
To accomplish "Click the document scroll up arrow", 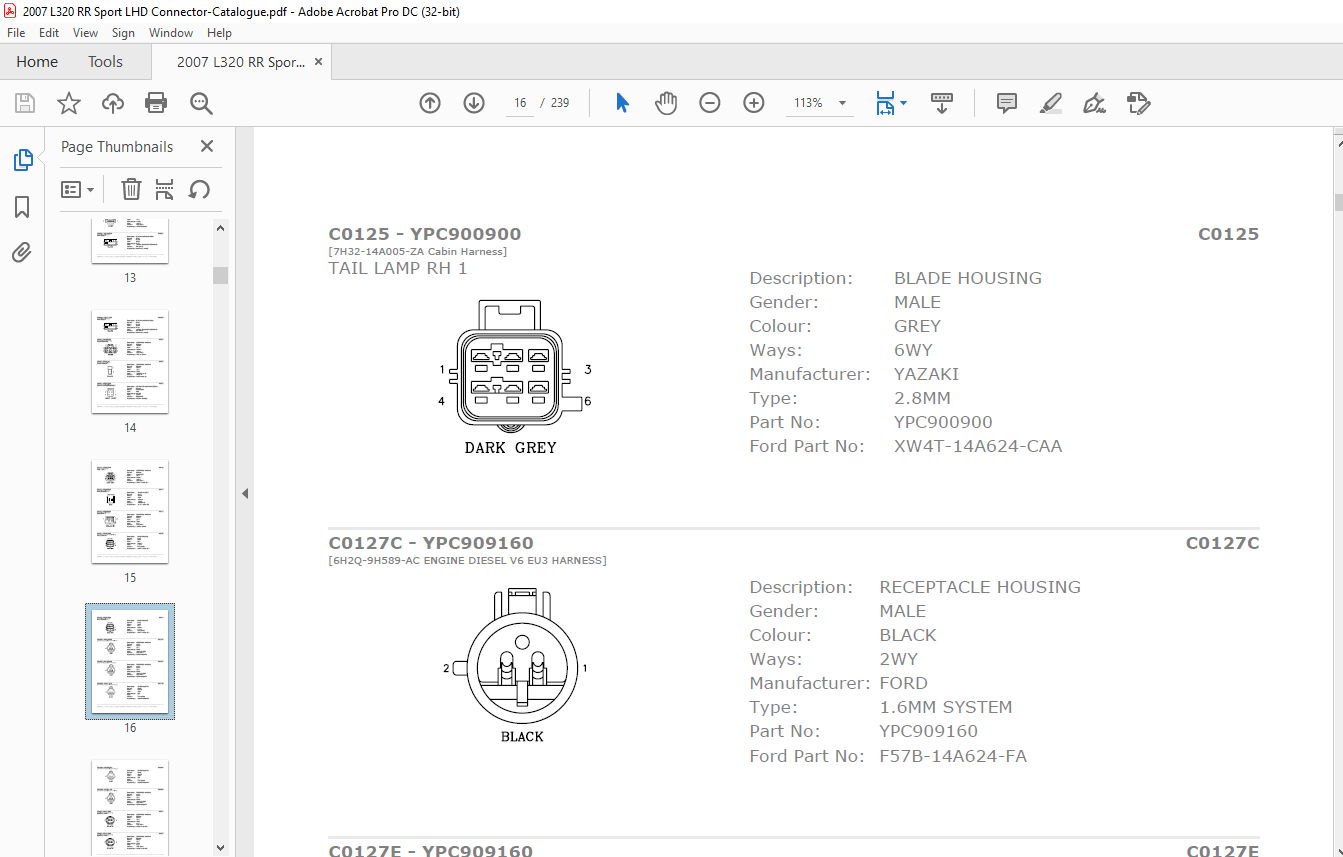I will [x=1338, y=146].
